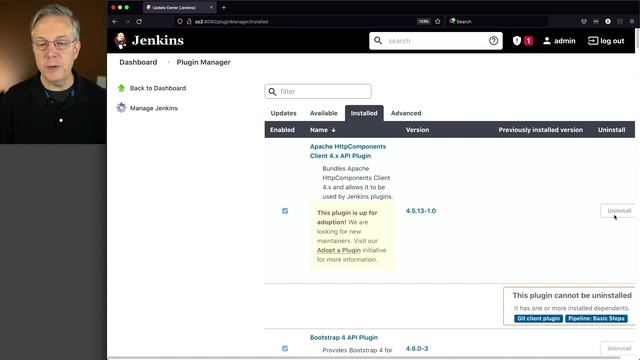Image resolution: width=640 pixels, height=360 pixels.
Task: Click the magnifier icon in Jenkins search
Action: pos(378,41)
